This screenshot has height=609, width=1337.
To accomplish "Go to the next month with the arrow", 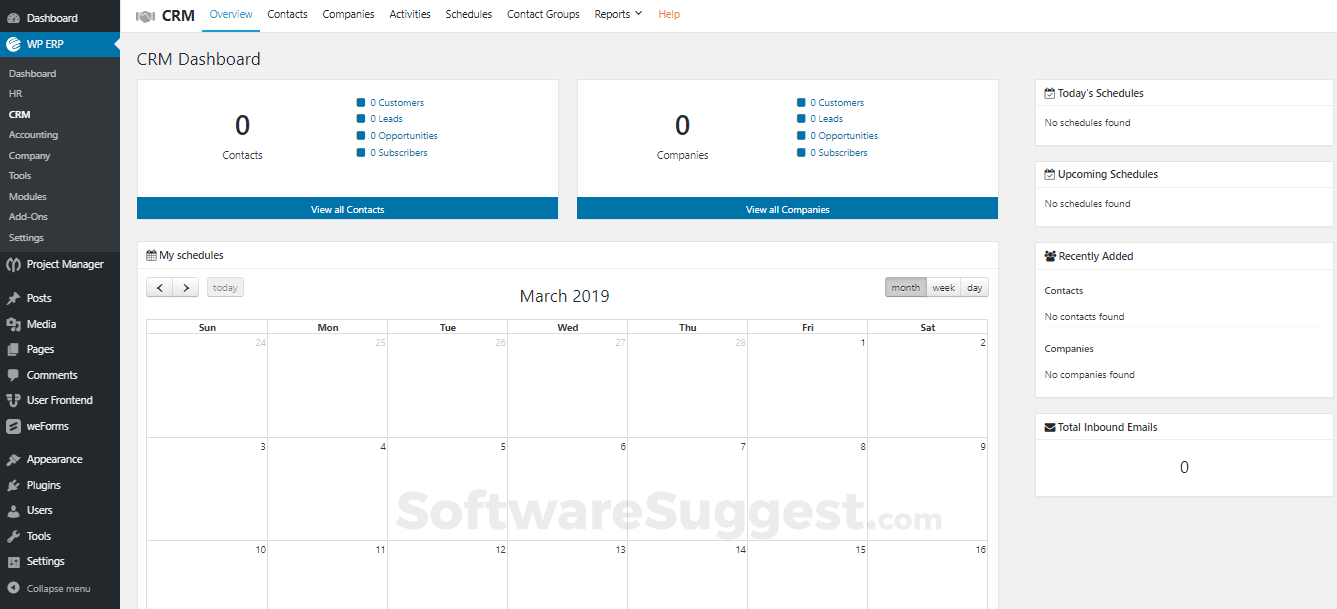I will click(186, 287).
